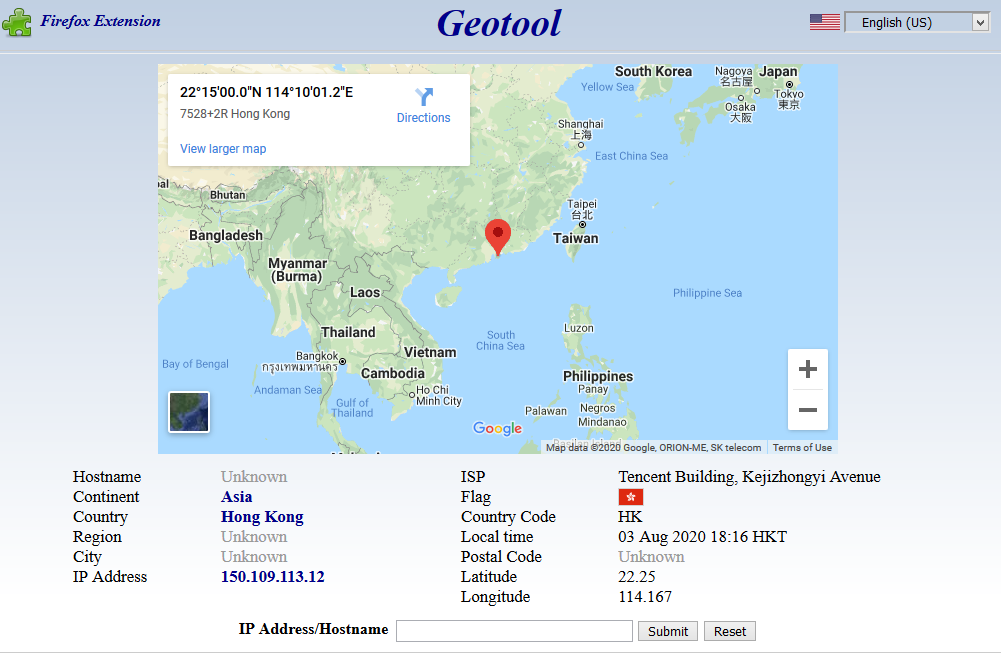Click the South Korea label on map
1001x653 pixels.
point(653,71)
